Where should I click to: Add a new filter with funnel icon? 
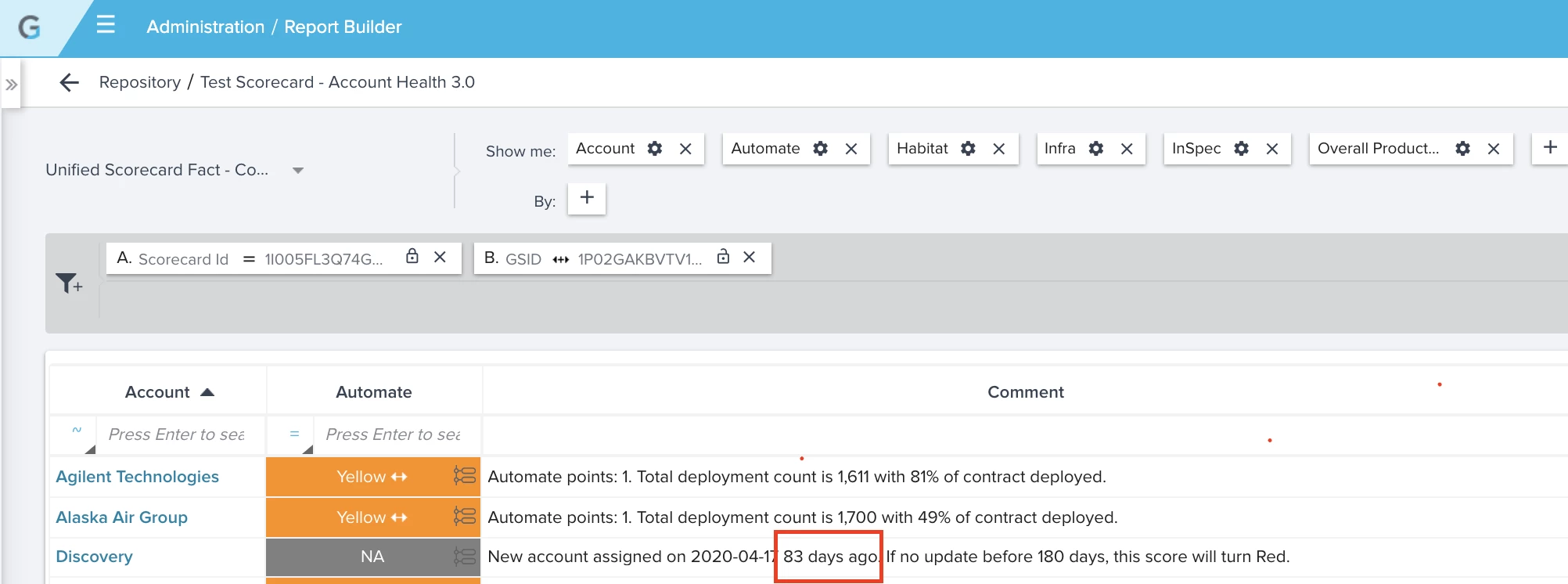point(69,283)
